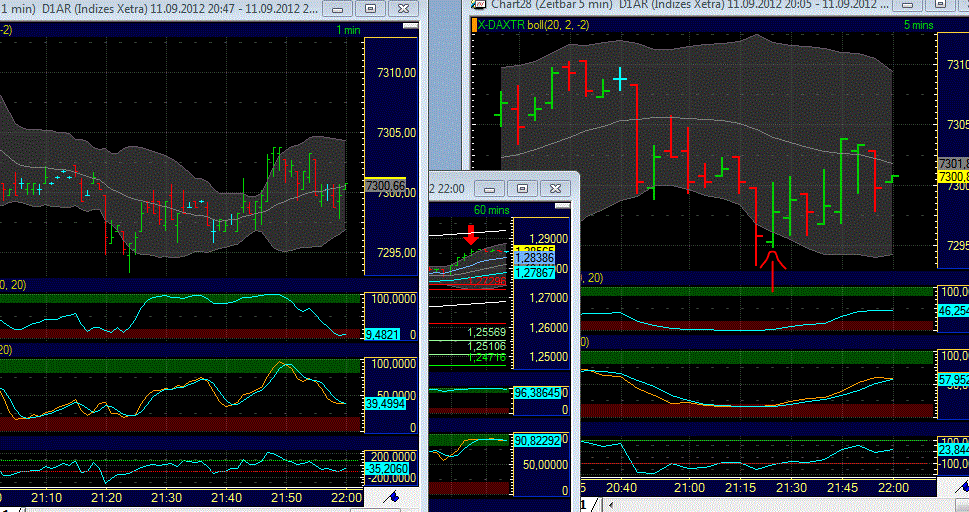Click indicator value 9,4821

tap(383, 335)
